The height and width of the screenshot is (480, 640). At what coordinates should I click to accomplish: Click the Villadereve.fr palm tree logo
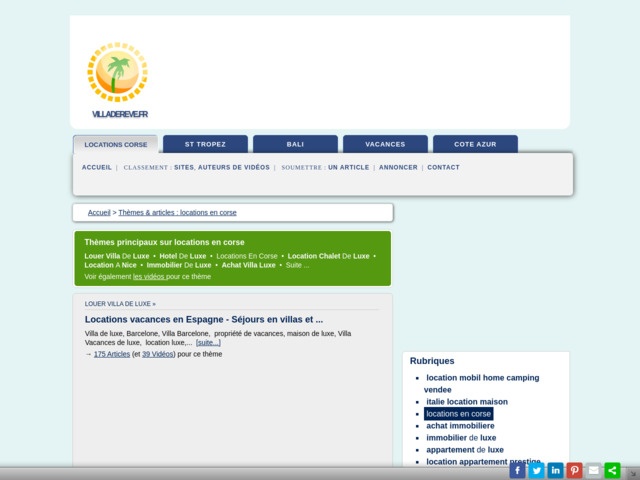pyautogui.click(x=118, y=80)
